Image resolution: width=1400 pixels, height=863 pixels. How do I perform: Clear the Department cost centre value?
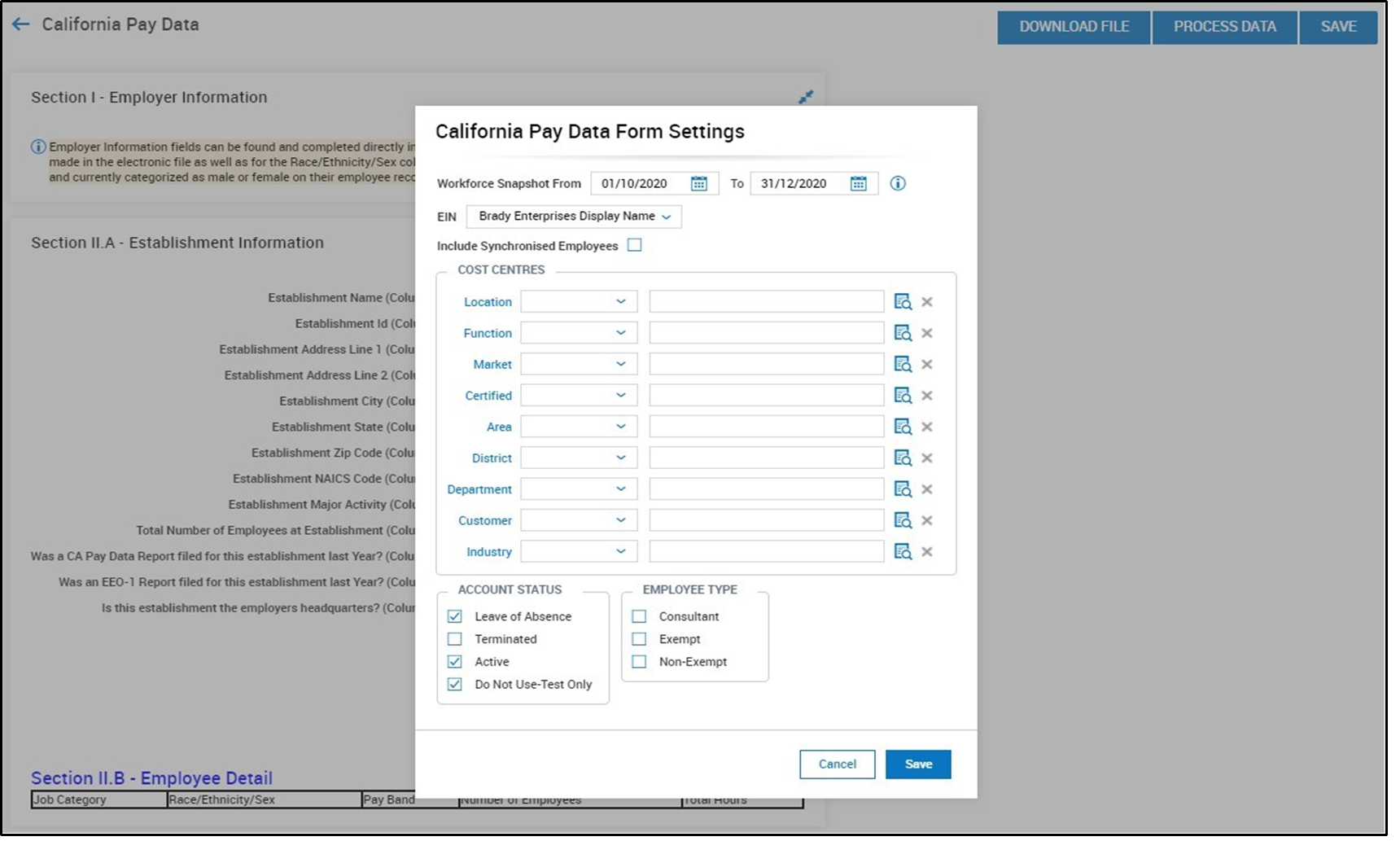click(927, 489)
